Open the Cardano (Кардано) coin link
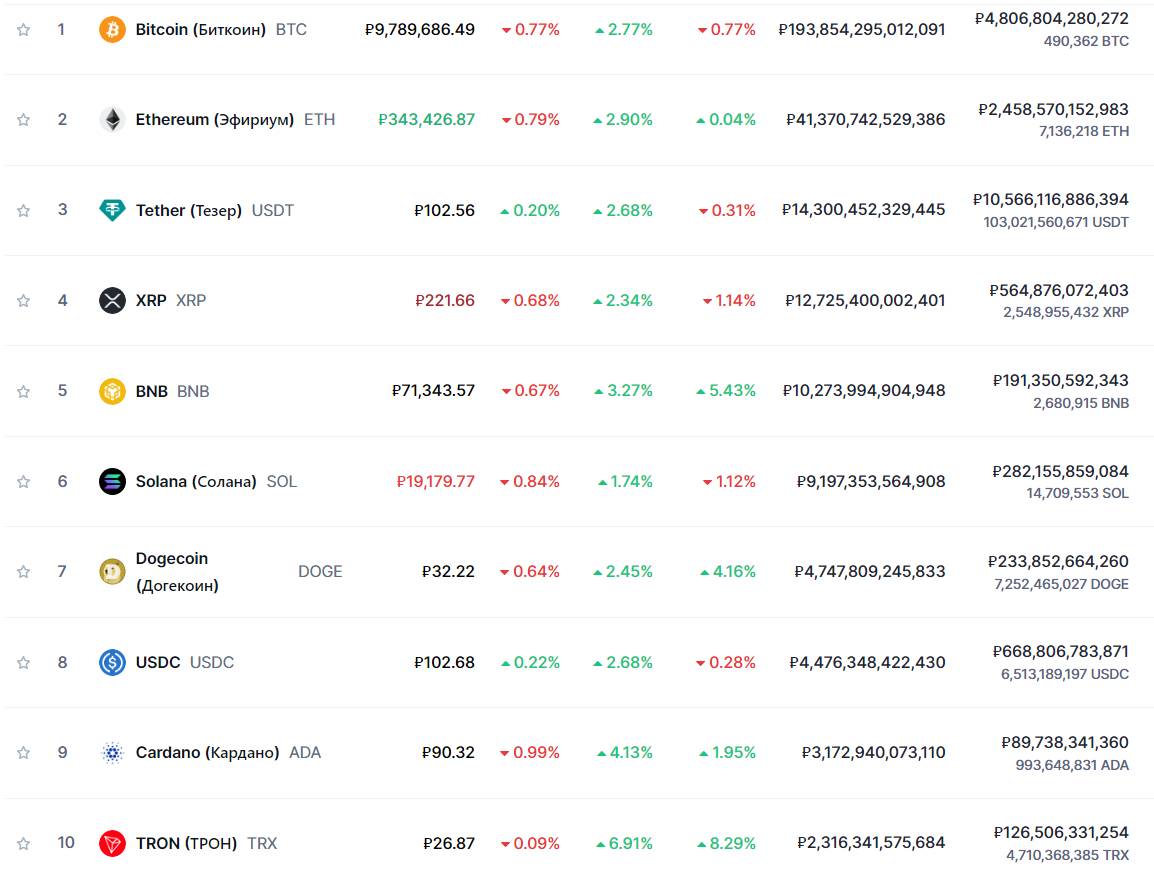Viewport: 1154px width, 876px height. coord(207,753)
